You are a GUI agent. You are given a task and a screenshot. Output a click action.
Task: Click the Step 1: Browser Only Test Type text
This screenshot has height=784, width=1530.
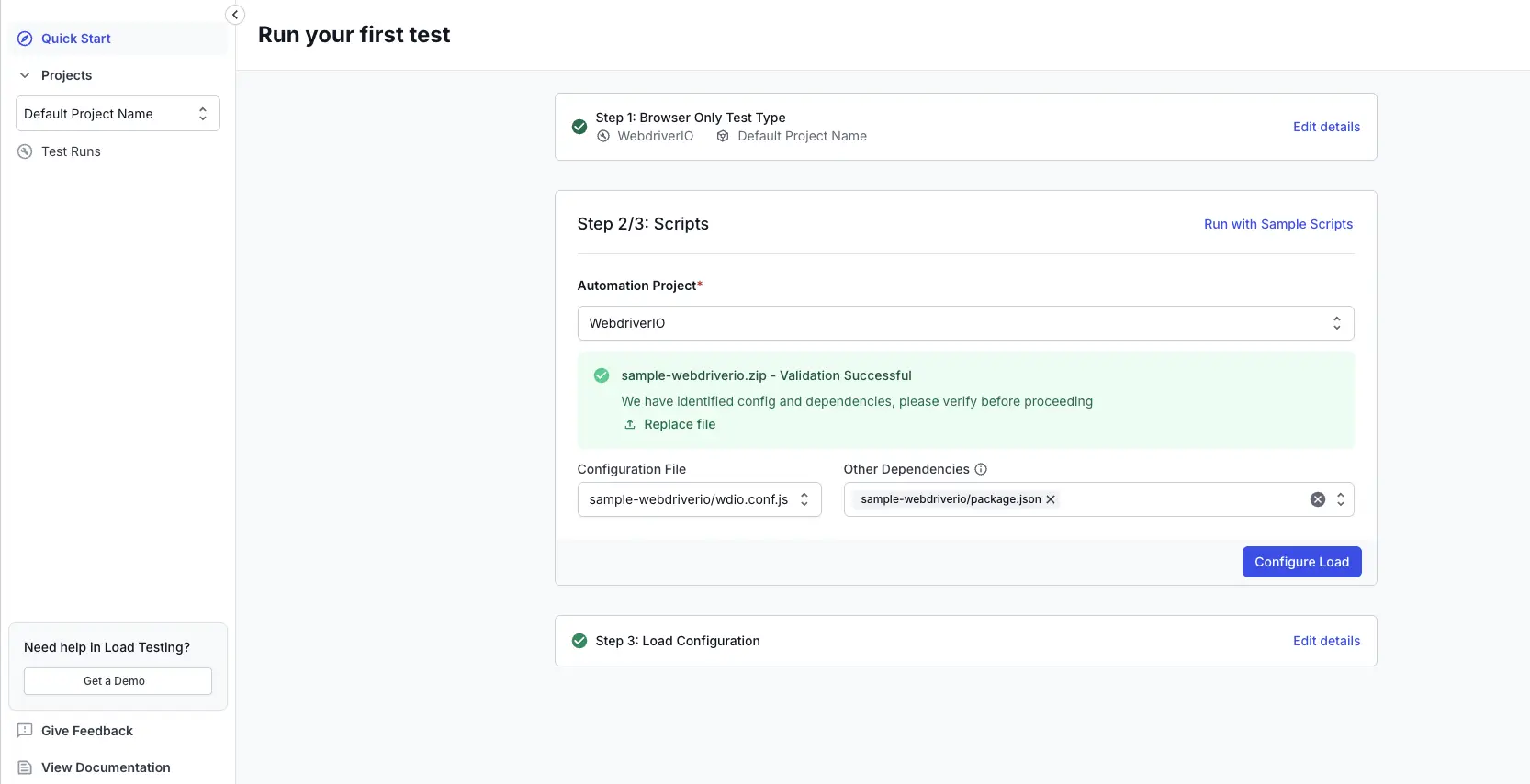(691, 118)
